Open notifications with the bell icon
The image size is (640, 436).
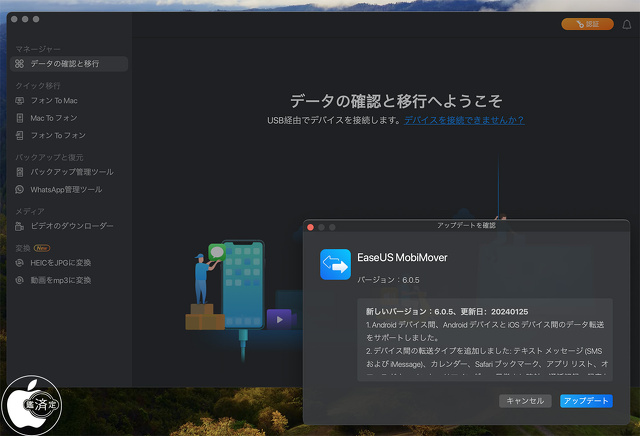click(627, 24)
